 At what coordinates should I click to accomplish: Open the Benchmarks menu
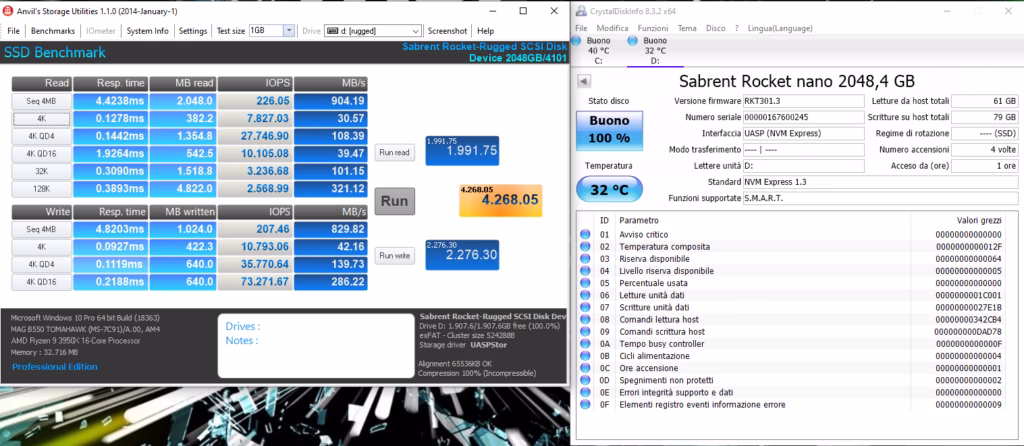pyautogui.click(x=53, y=31)
